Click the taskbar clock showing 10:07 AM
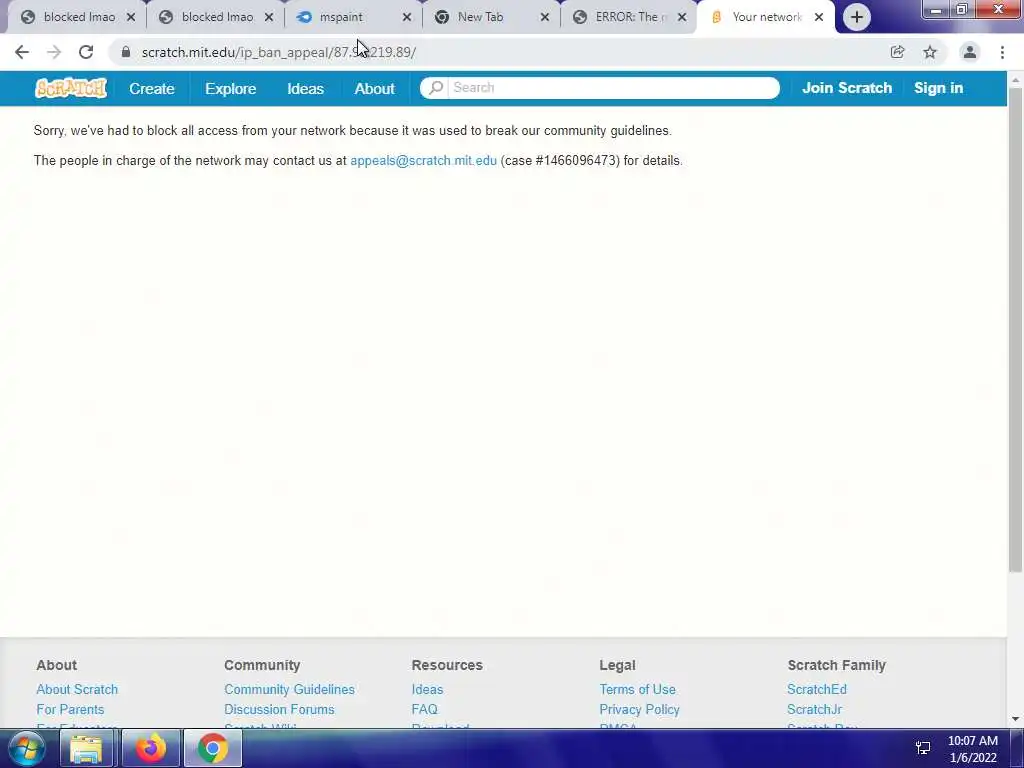This screenshot has width=1024, height=768. point(972,741)
